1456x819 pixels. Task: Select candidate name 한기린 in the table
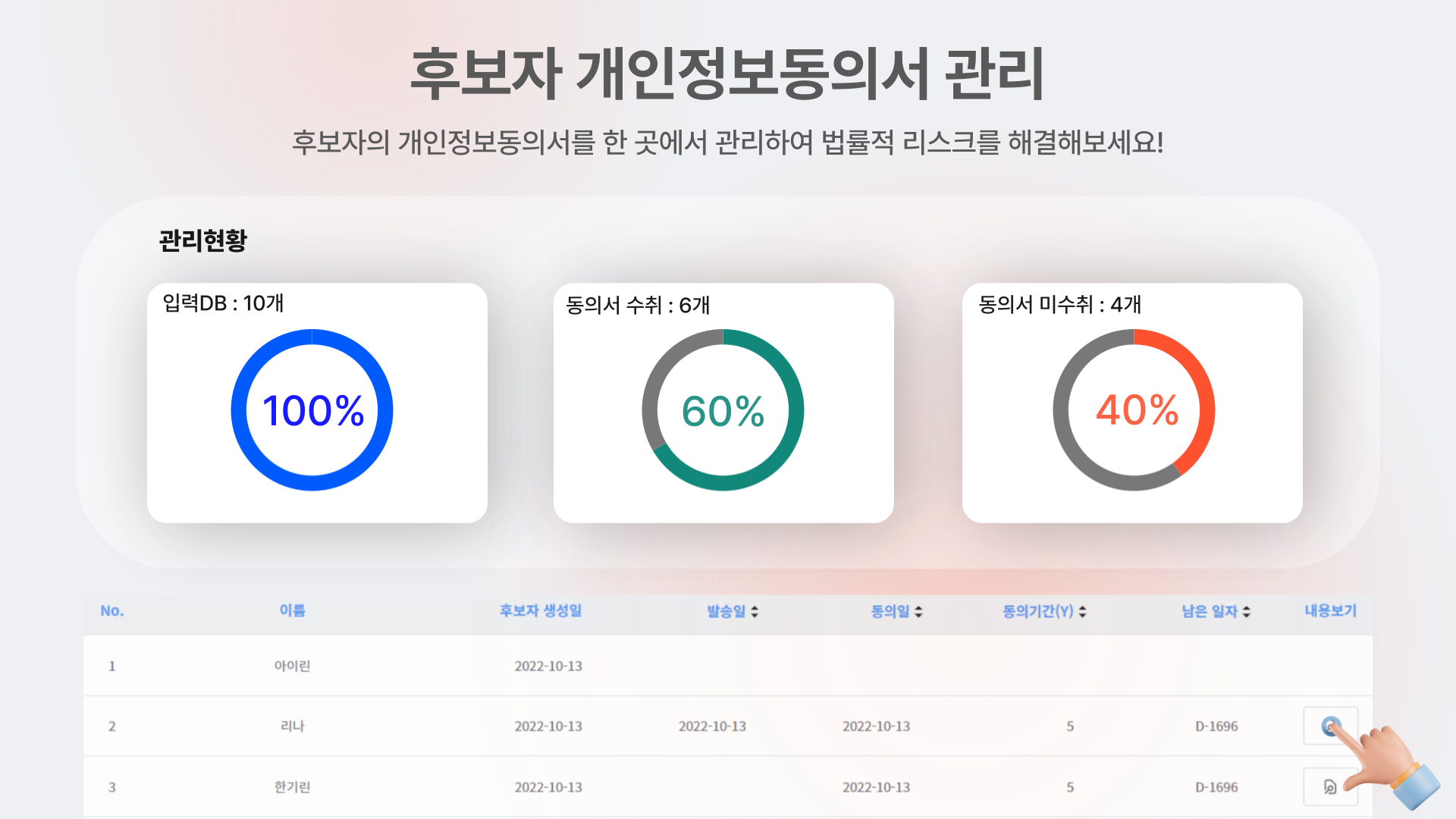pos(292,787)
